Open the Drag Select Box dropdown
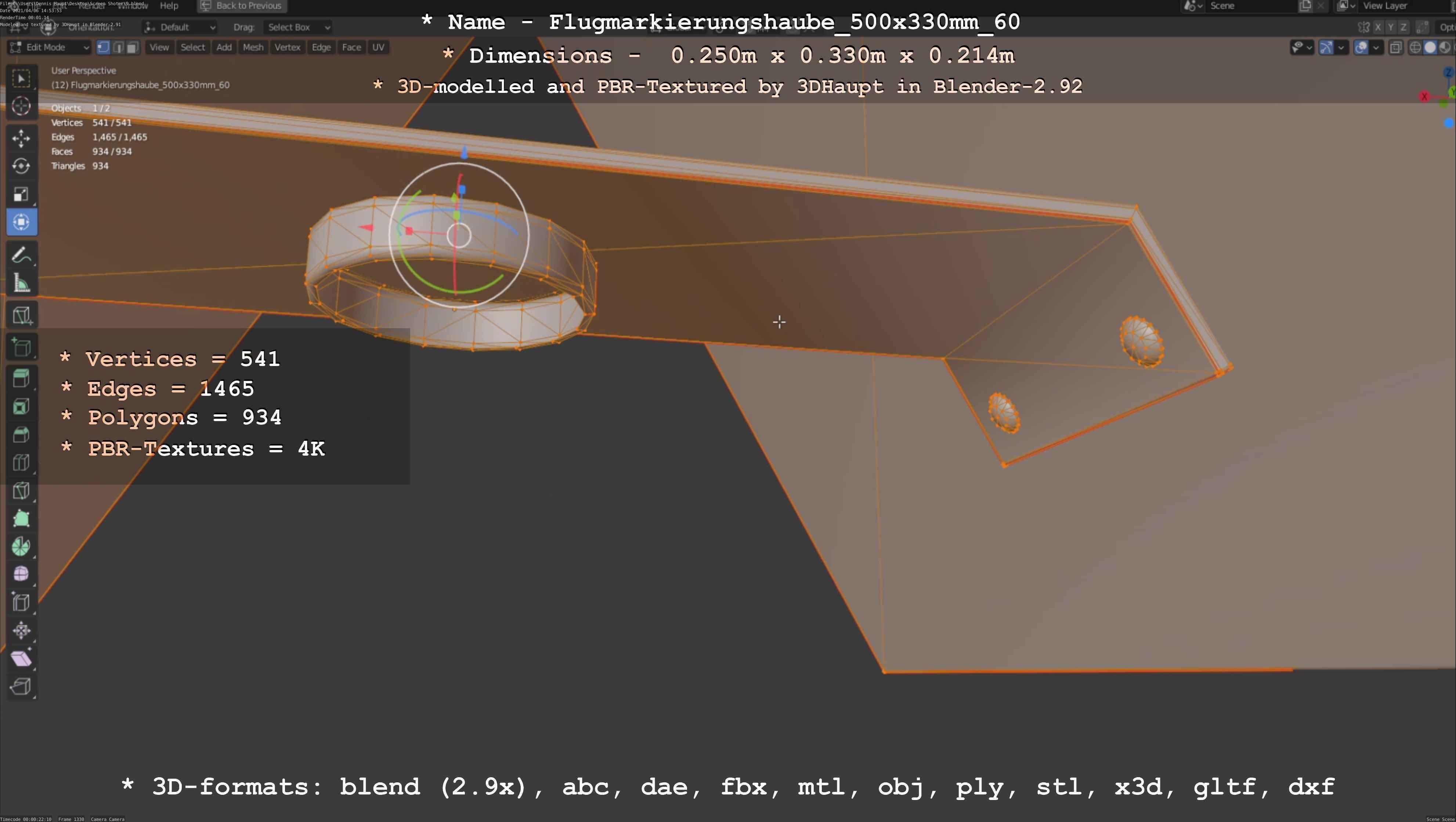Screen dimensions: 1456x822 pos(298,27)
